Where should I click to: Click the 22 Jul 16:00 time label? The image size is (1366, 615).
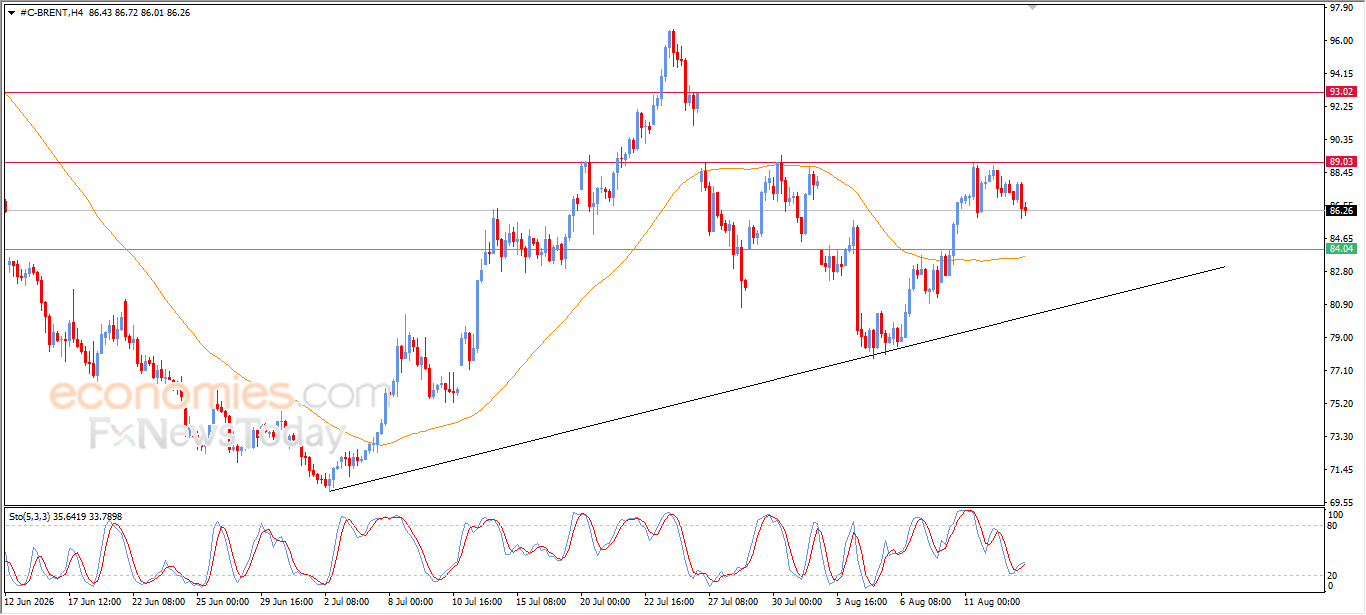[x=669, y=602]
